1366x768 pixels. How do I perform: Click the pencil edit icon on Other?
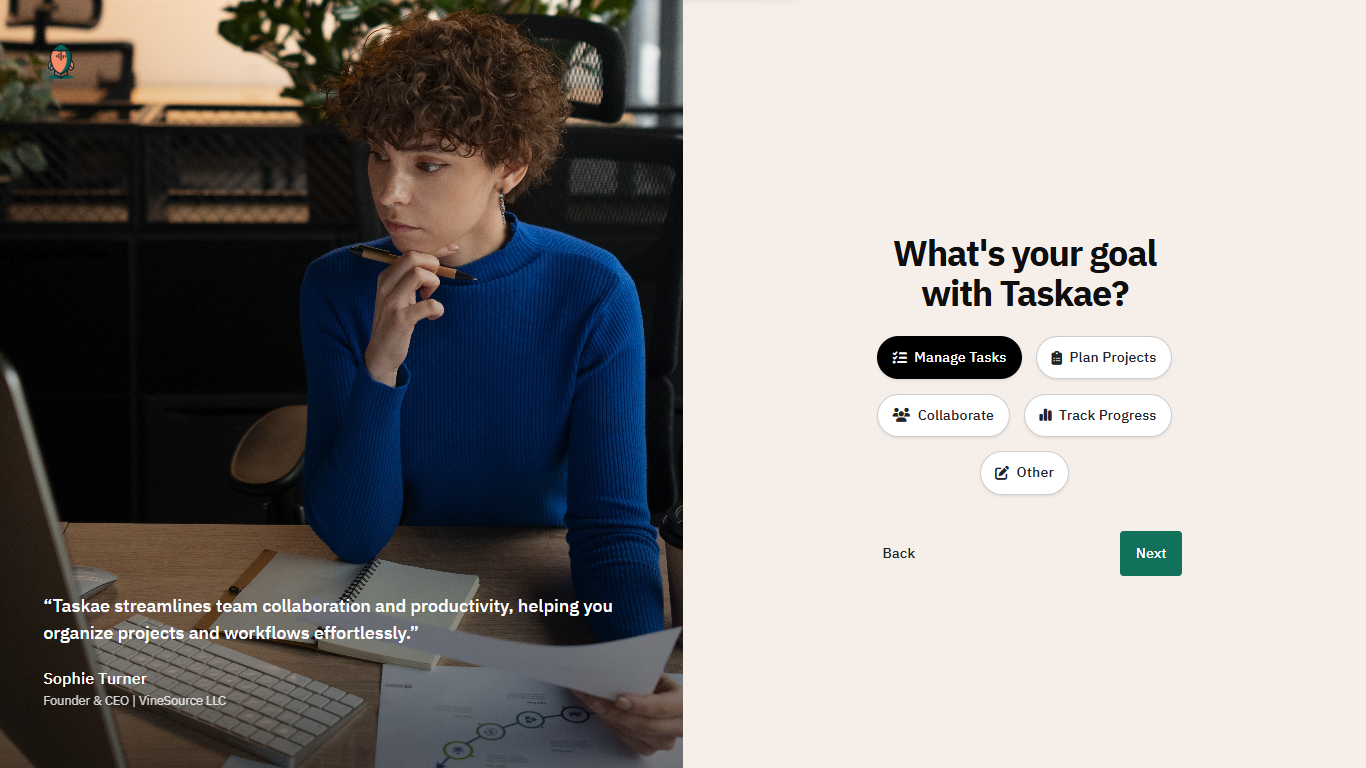coord(1002,473)
